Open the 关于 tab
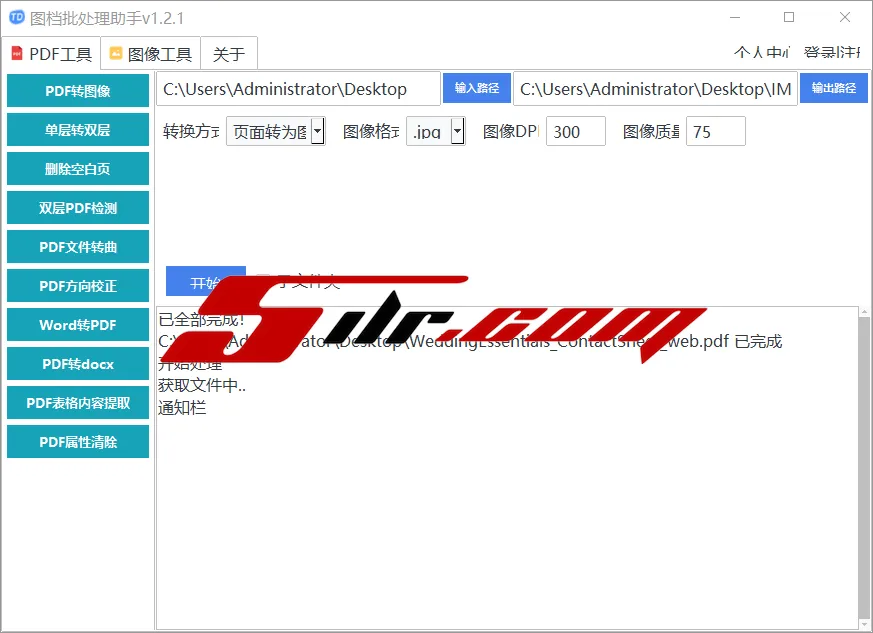Viewport: 873px width, 633px height. coord(229,54)
